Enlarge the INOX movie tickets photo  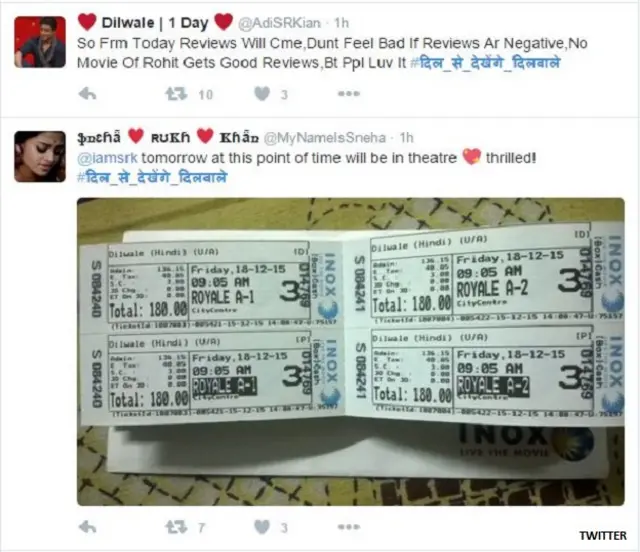point(351,352)
